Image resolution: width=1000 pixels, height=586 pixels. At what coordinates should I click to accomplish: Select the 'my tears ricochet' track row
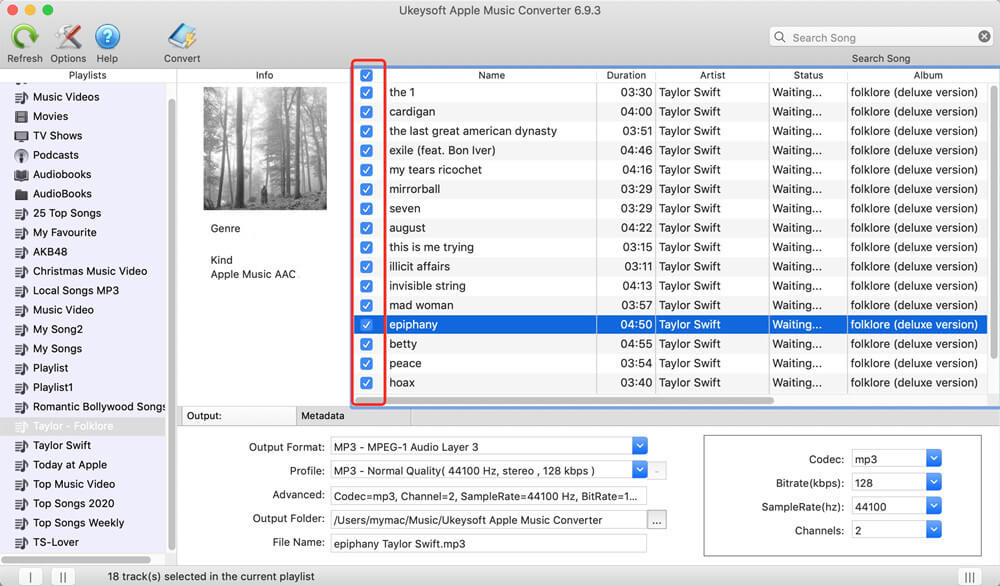[x=670, y=170]
